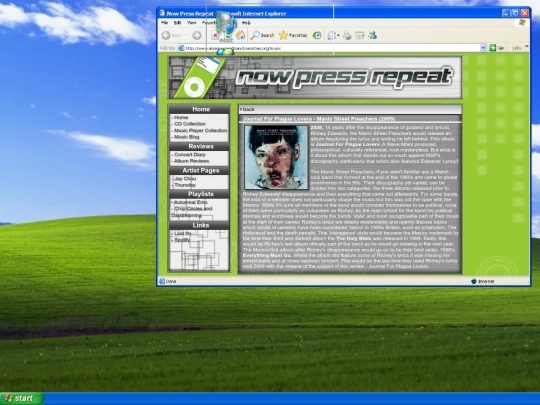This screenshot has width=540, height=405.
Task: Click the Back arrow button in Internet Explorer
Action: click(x=166, y=35)
